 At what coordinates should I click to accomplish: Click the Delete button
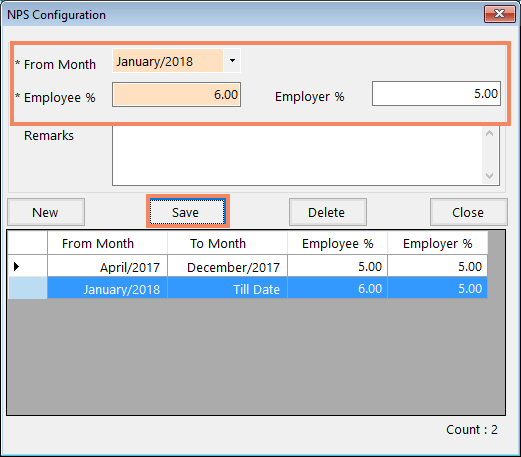tap(328, 212)
